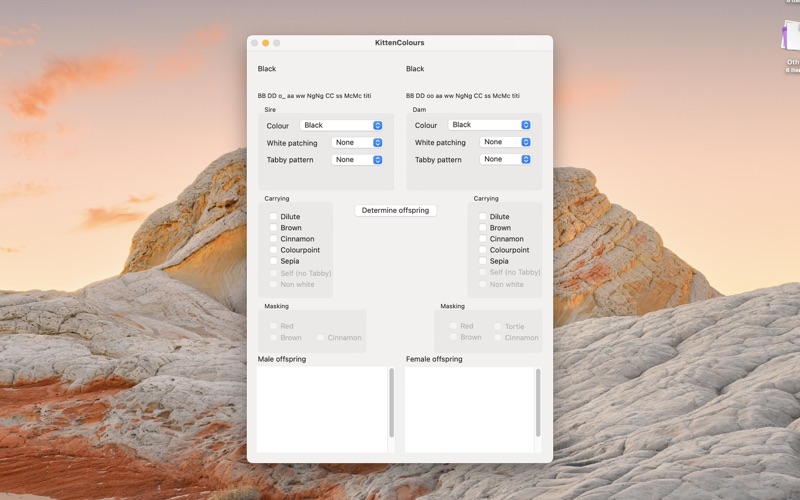Check Sepia in Sire Carrying
800x500 pixels.
click(x=273, y=261)
